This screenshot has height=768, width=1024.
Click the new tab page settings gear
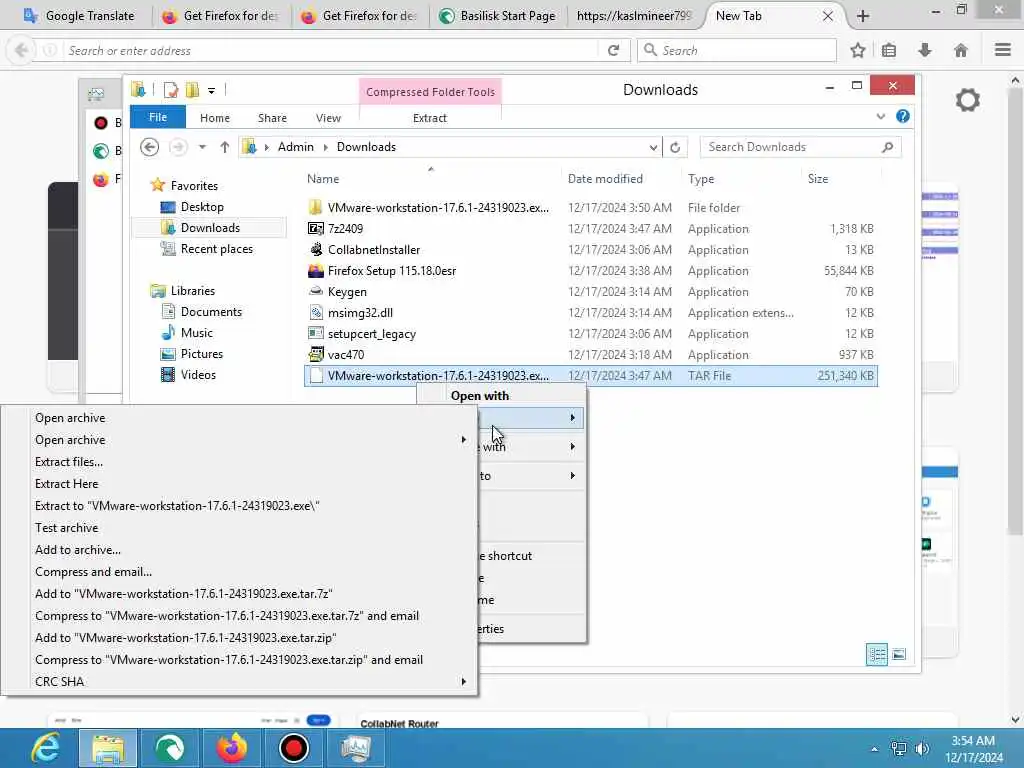967,100
